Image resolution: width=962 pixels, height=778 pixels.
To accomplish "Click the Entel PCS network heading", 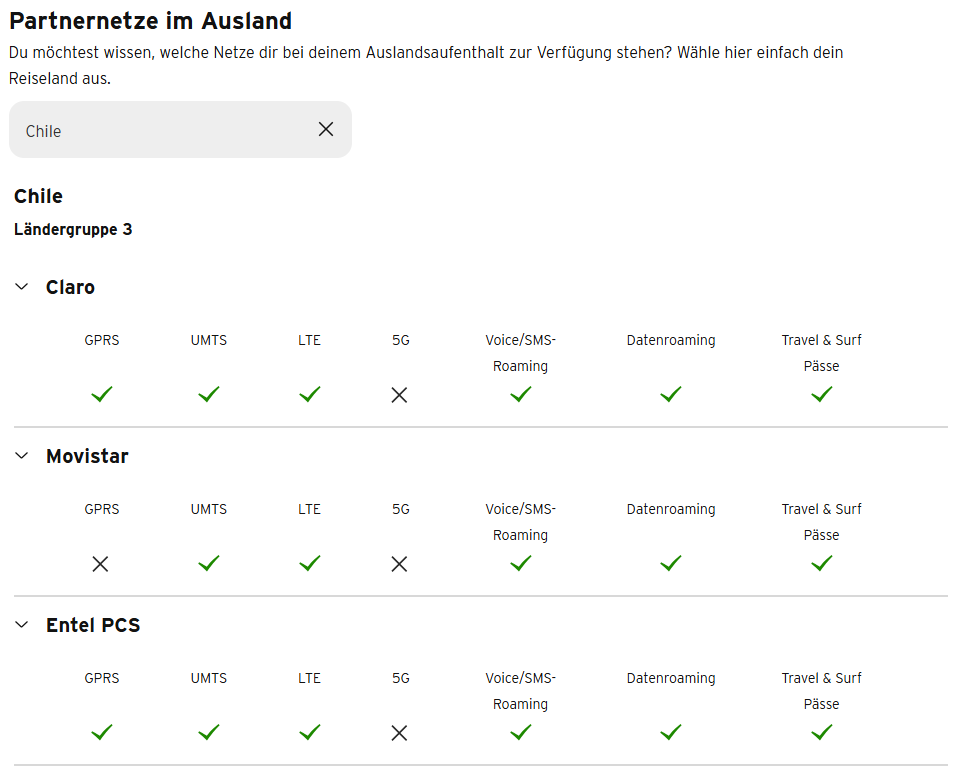I will tap(93, 625).
